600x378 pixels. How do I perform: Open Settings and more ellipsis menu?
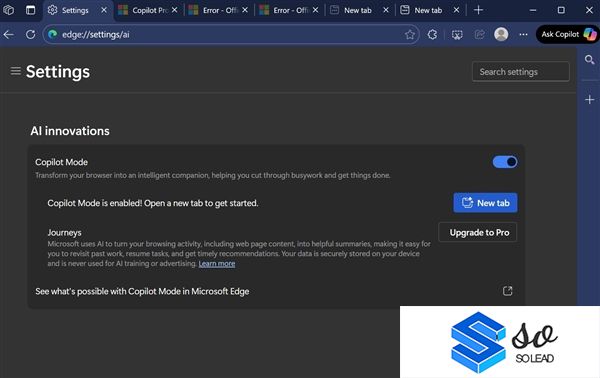point(523,34)
